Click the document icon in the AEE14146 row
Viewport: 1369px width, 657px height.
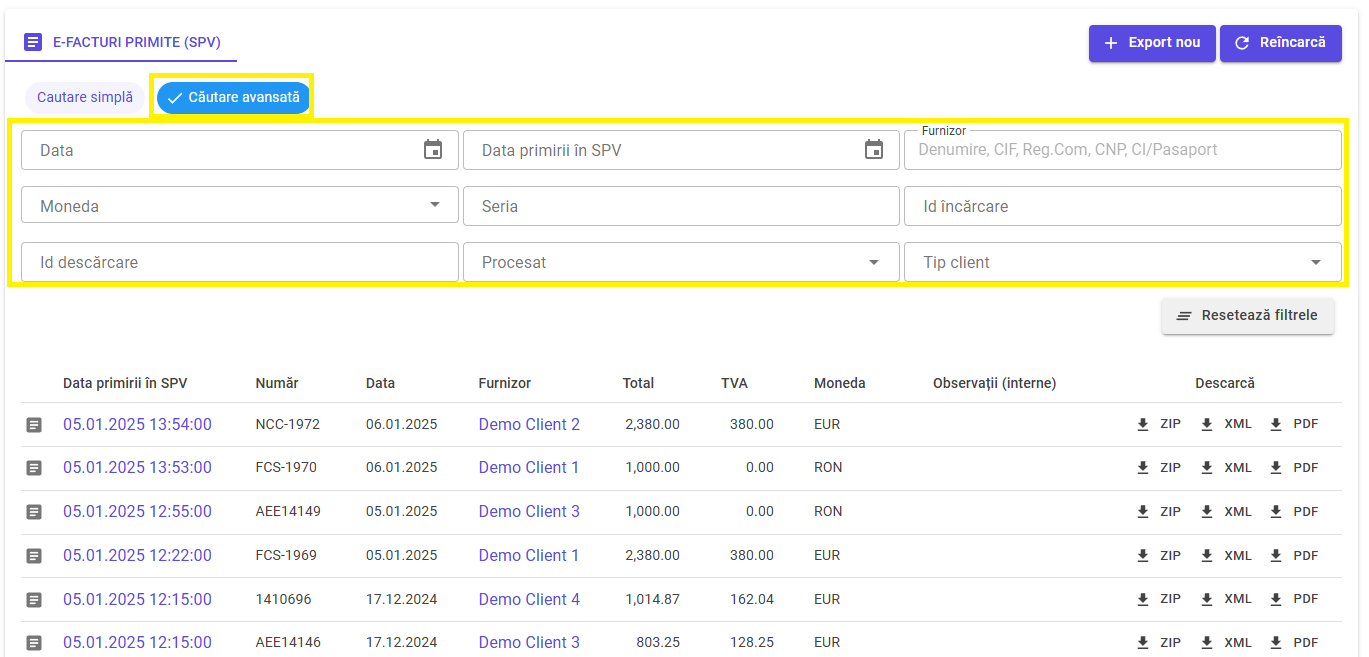pos(34,643)
